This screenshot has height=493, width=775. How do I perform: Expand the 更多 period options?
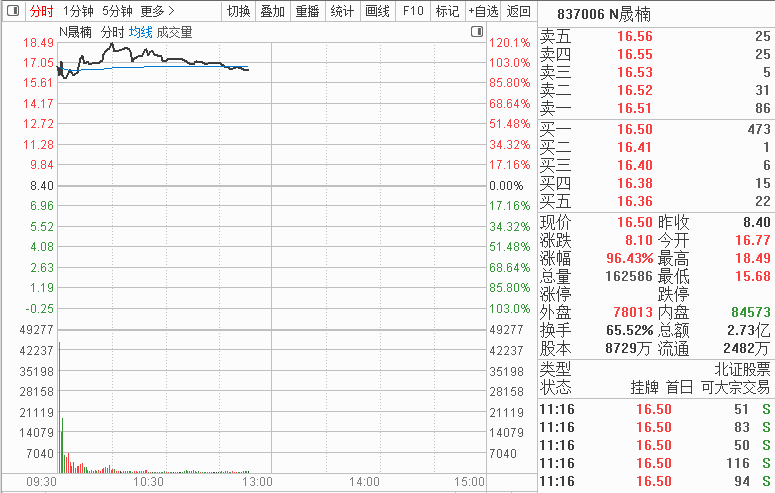[x=157, y=11]
